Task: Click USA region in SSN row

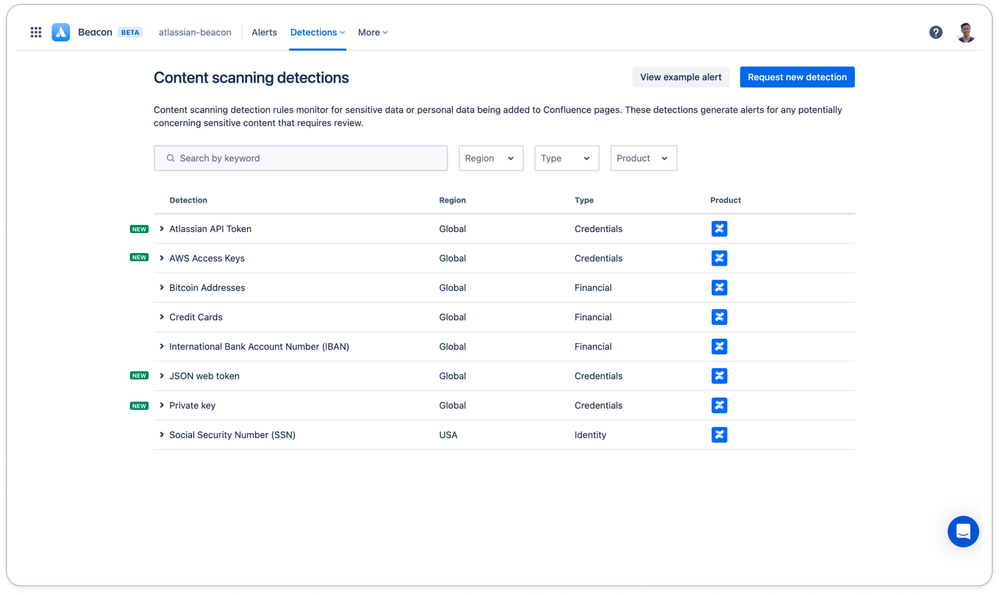Action: point(448,434)
